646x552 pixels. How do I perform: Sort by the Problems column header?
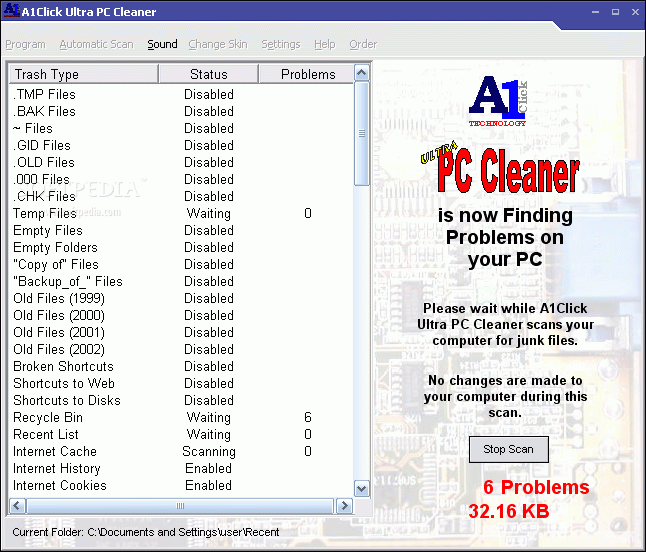click(306, 74)
